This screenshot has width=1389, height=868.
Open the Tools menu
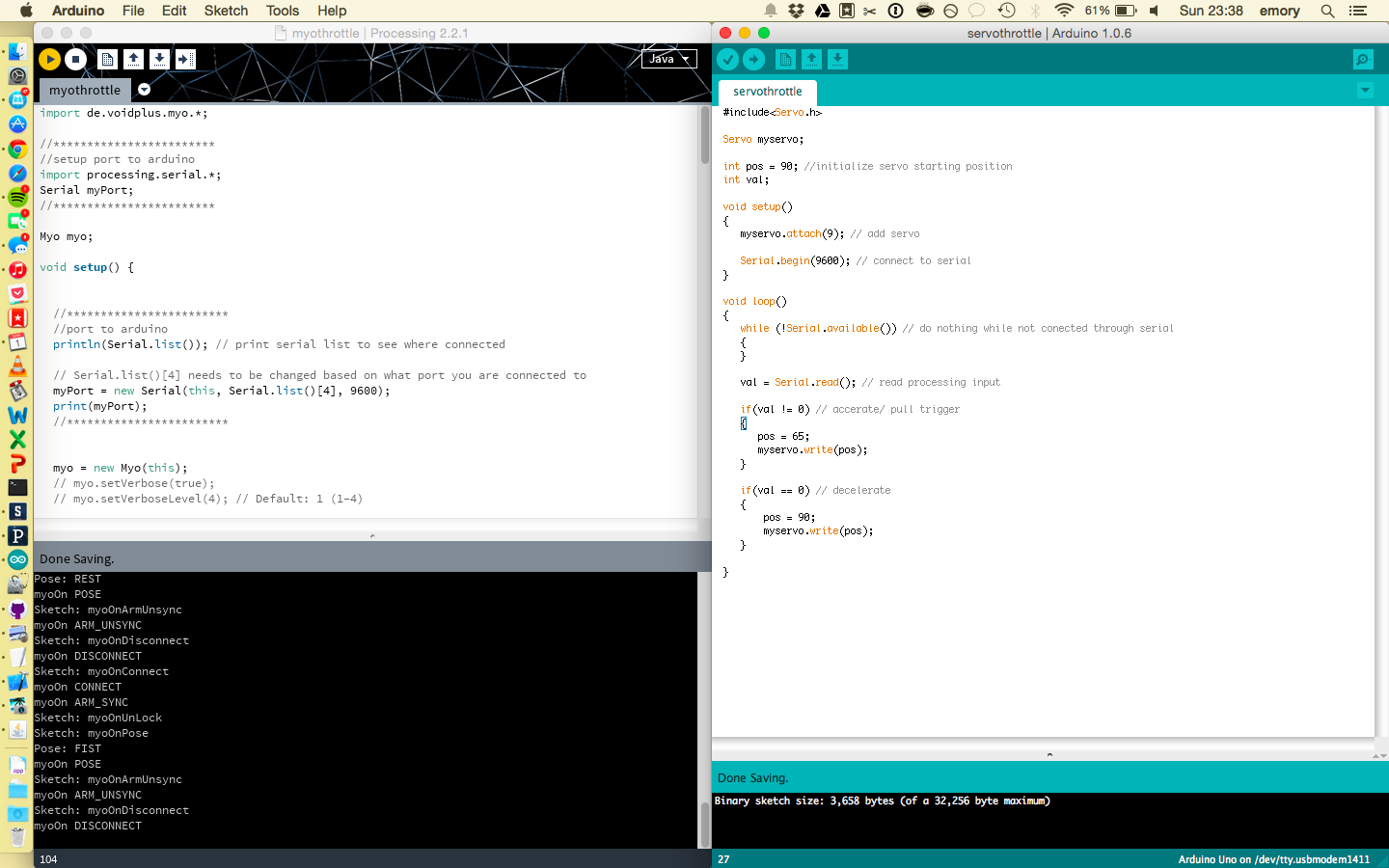tap(283, 11)
